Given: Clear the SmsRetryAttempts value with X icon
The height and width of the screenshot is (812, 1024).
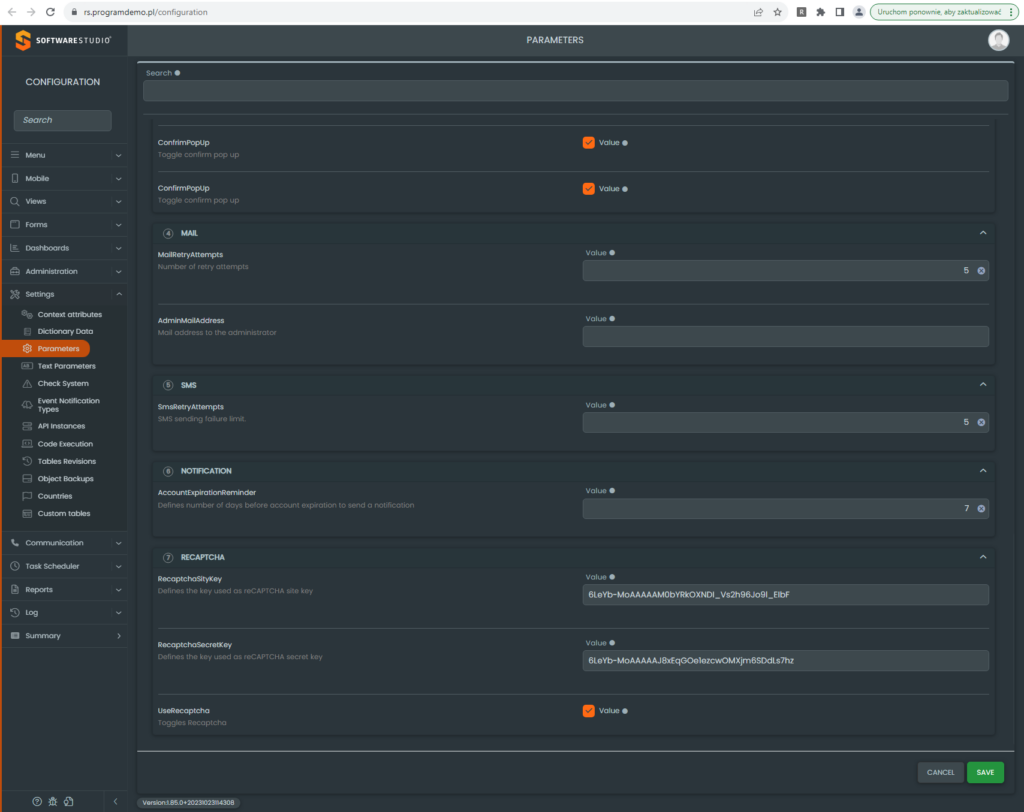Looking at the screenshot, I should [x=981, y=423].
